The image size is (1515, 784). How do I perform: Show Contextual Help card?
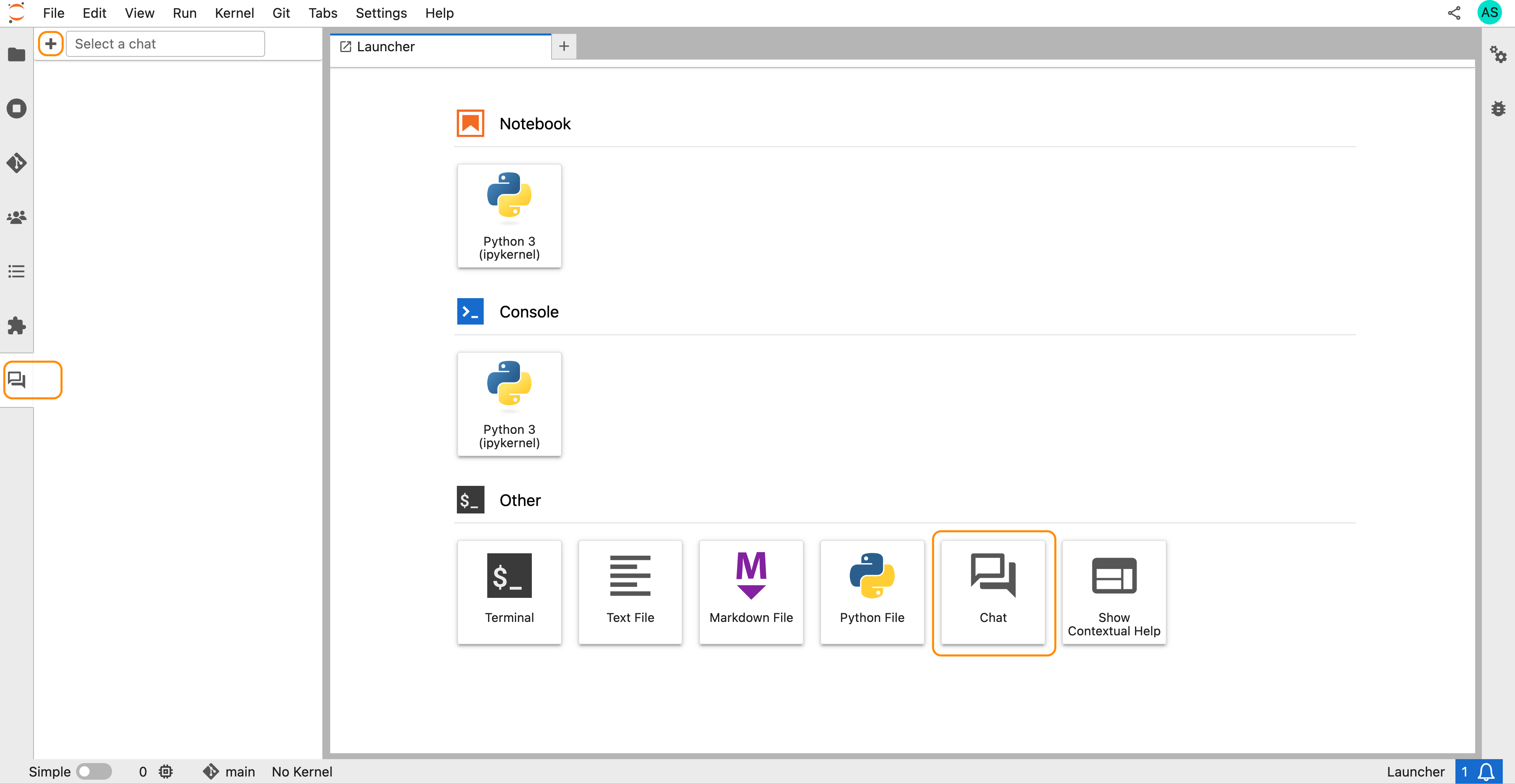point(1114,592)
